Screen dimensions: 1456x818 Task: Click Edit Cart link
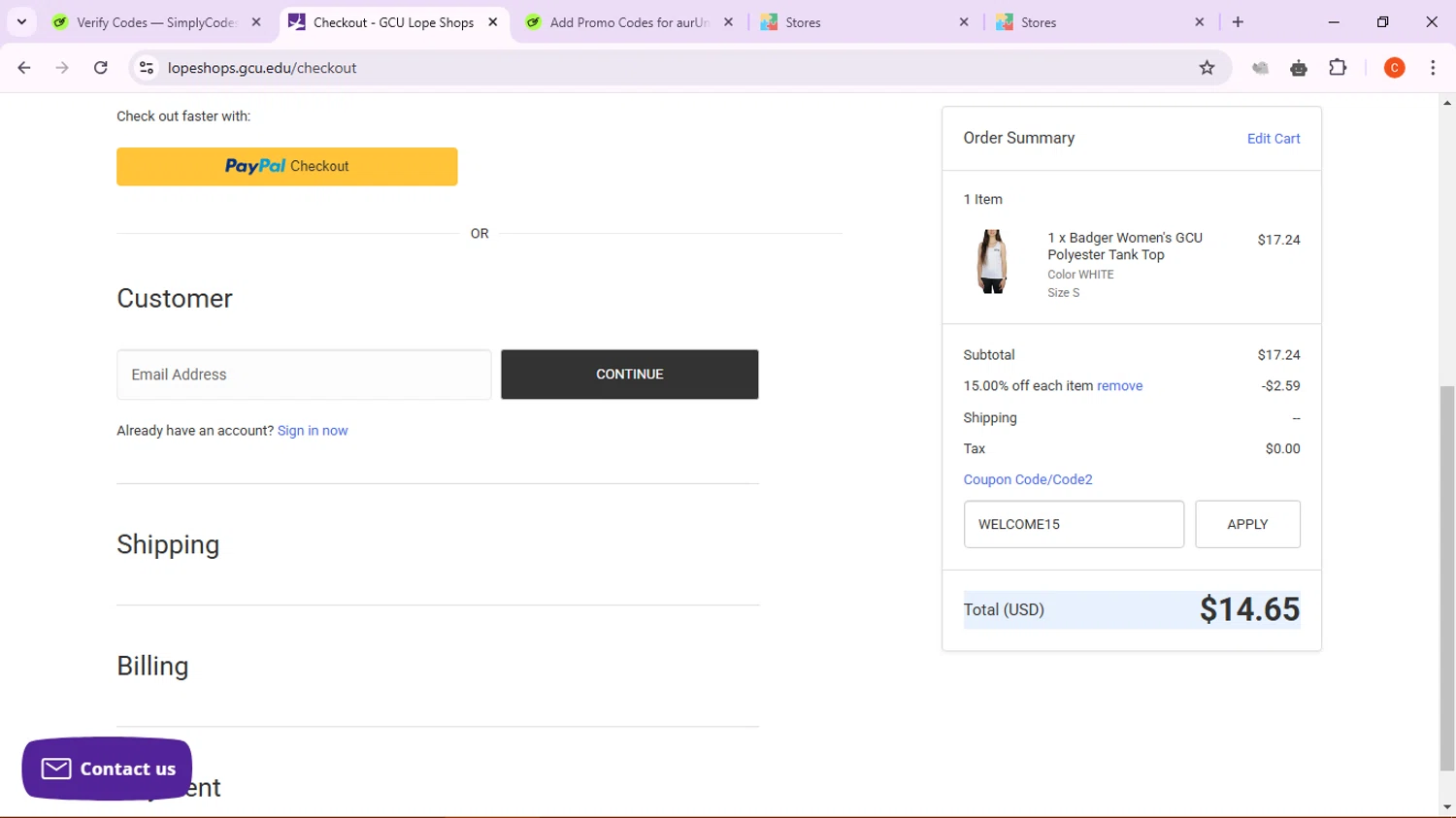(x=1274, y=139)
